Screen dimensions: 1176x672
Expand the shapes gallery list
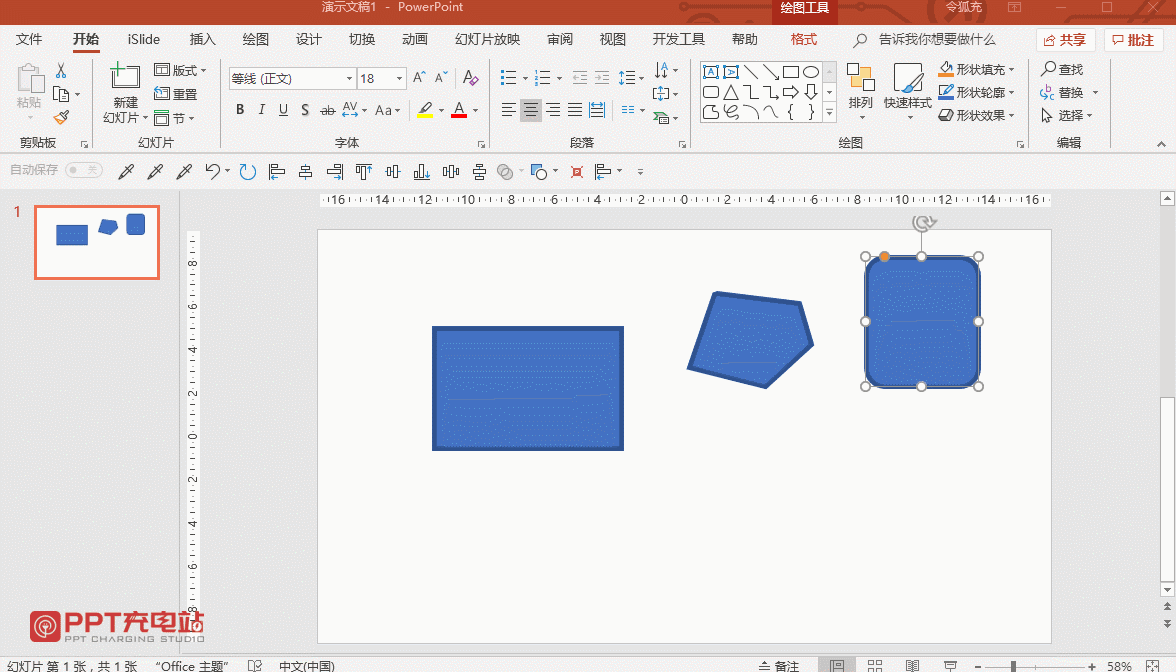(830, 112)
